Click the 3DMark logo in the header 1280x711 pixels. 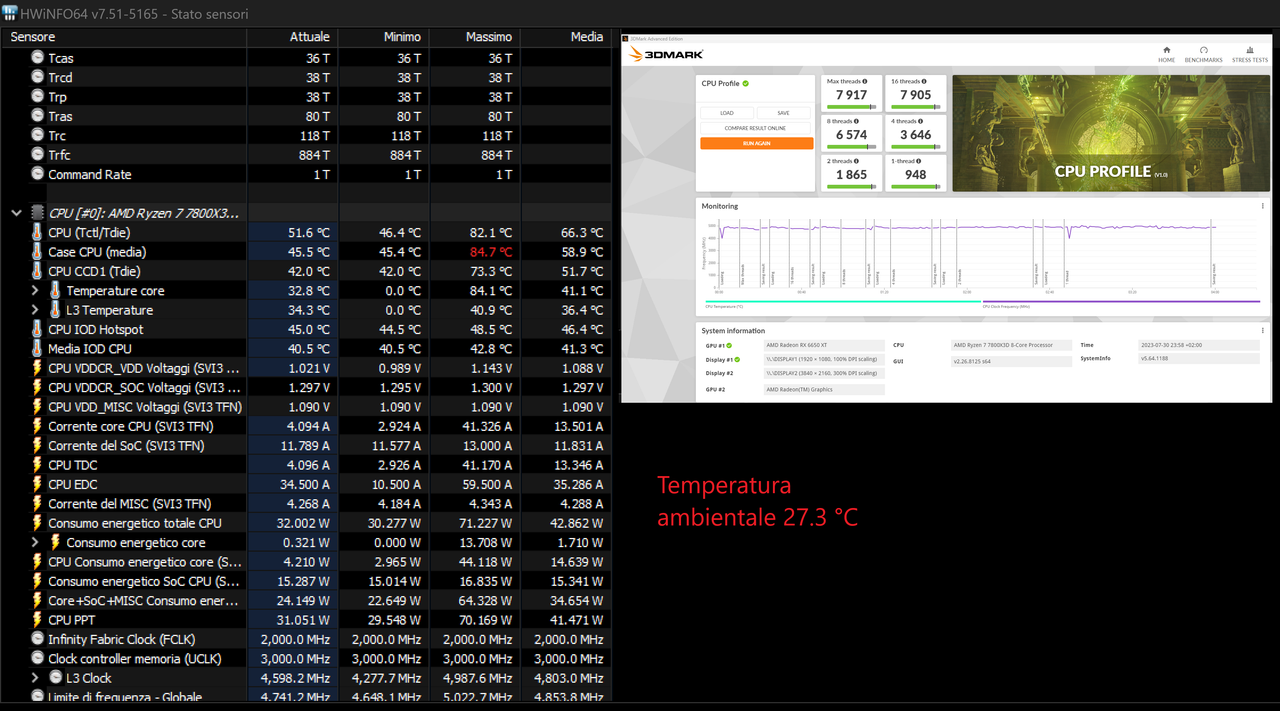click(666, 54)
